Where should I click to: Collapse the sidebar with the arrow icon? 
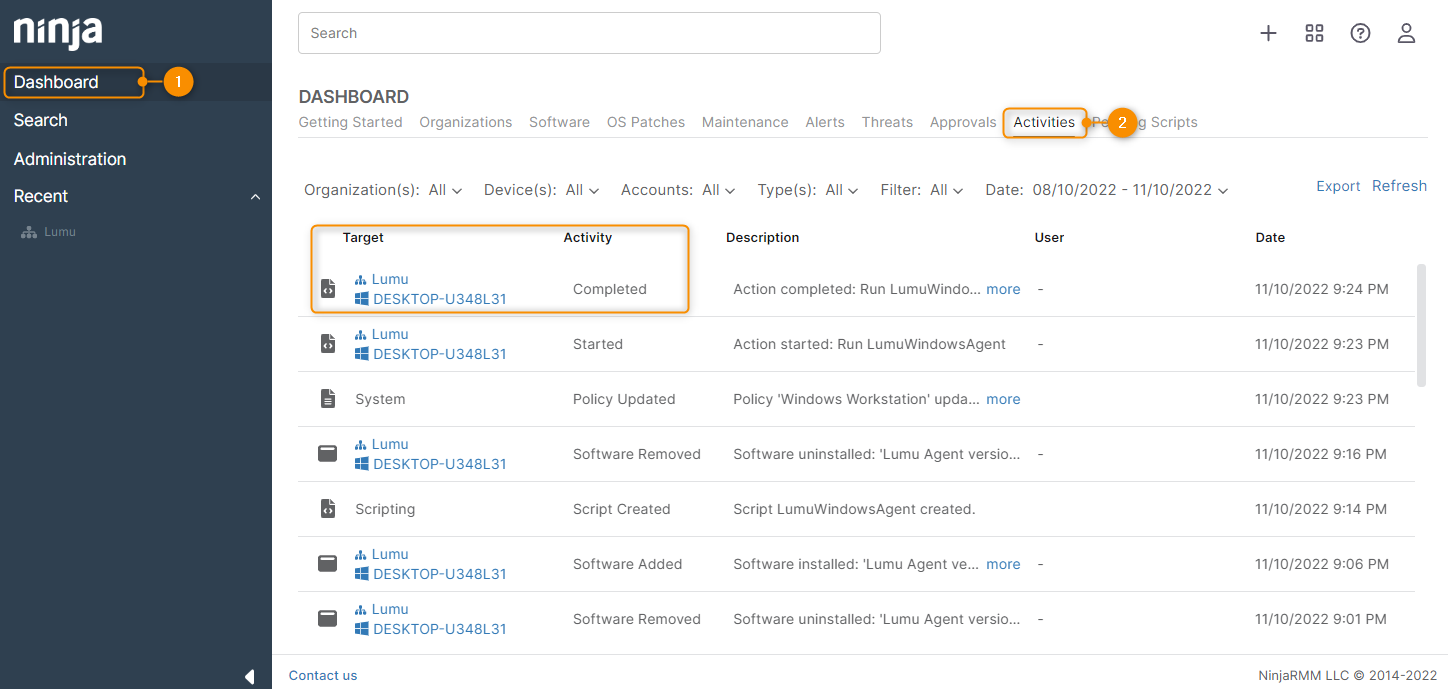click(x=250, y=677)
